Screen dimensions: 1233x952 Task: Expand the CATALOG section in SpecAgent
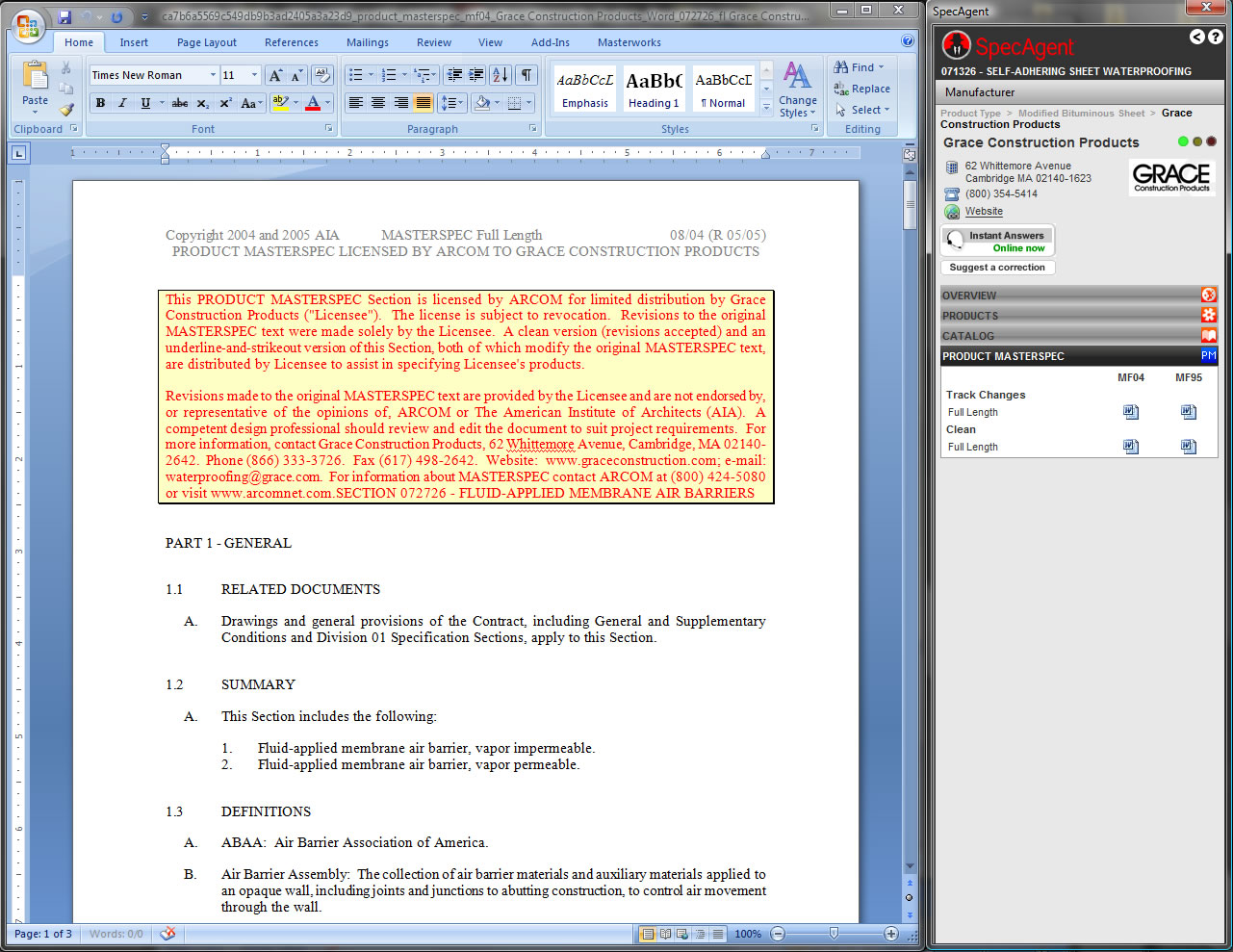[x=1079, y=336]
